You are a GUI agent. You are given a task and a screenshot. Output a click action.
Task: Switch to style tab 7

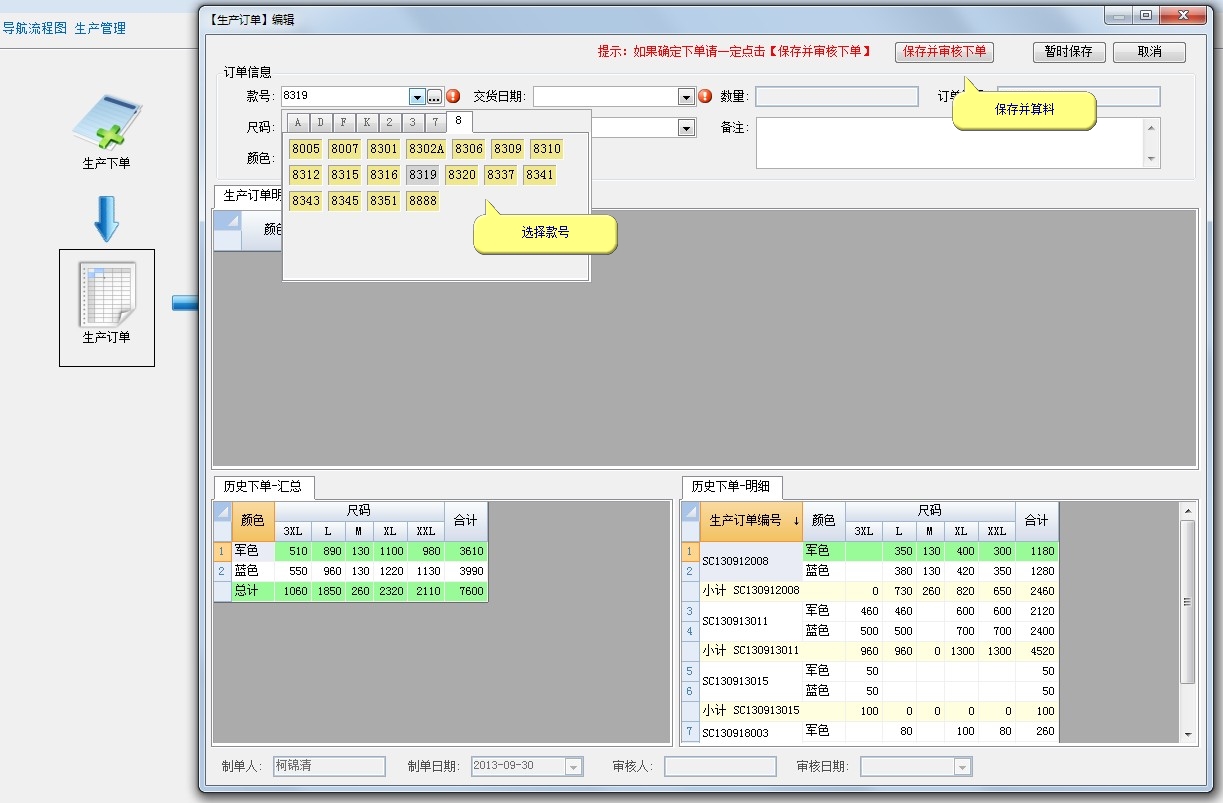435,122
